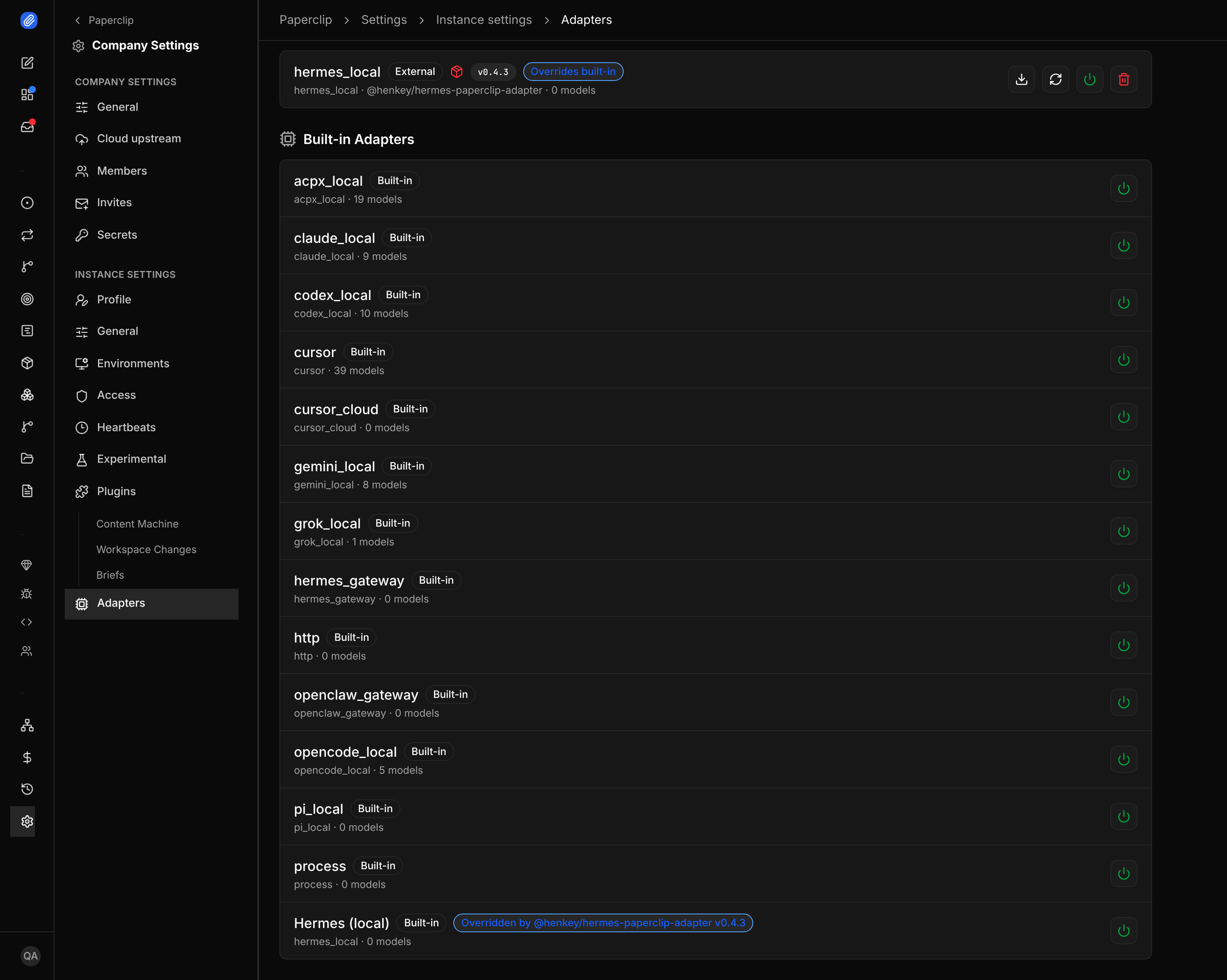Open the circle-dot issues icon in the rail
This screenshot has height=980, width=1227.
(x=27, y=203)
